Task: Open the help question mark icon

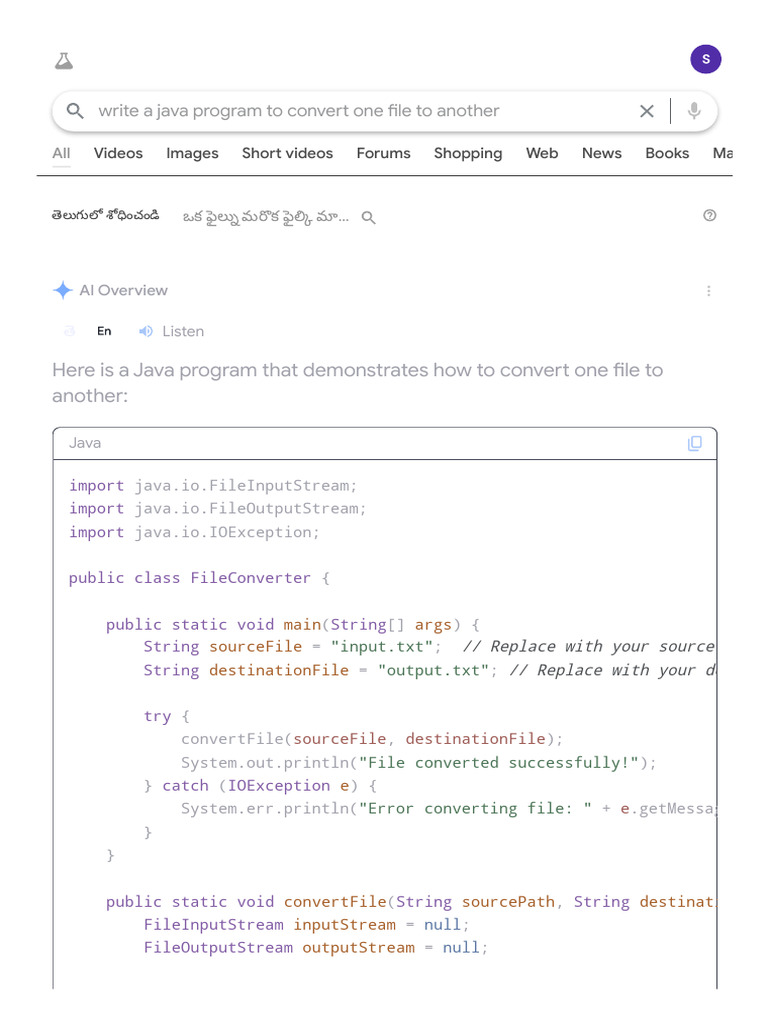Action: click(x=710, y=215)
